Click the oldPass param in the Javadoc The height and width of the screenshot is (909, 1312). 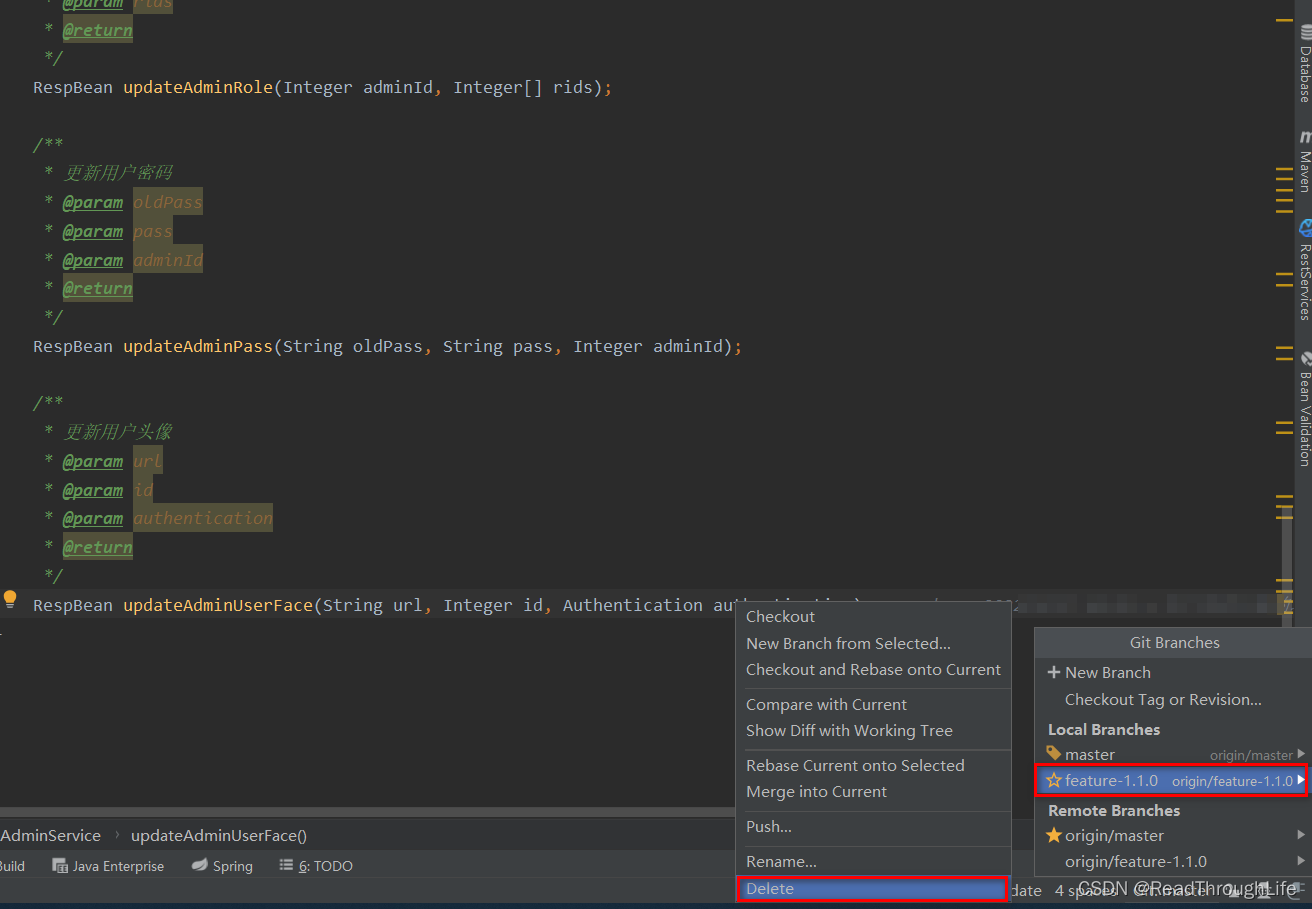point(168,203)
